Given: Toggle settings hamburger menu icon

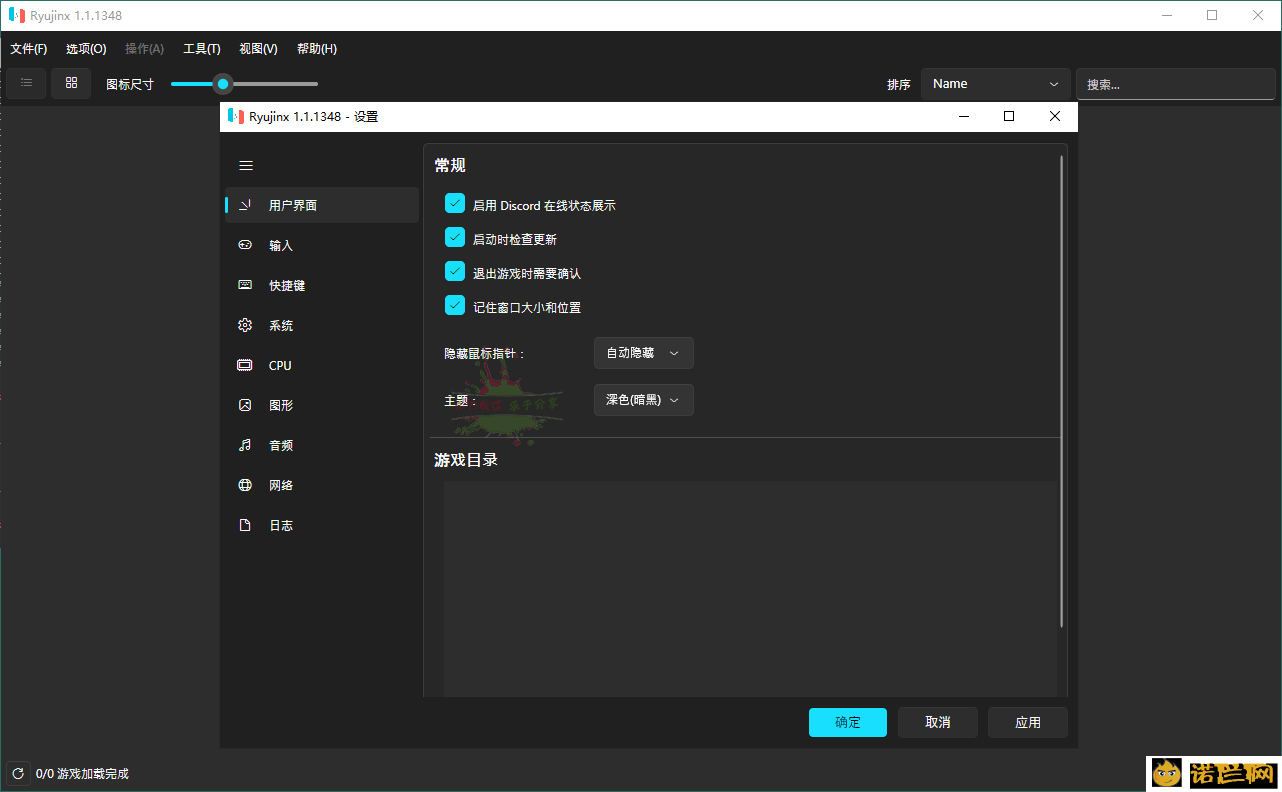Looking at the screenshot, I should tap(246, 166).
